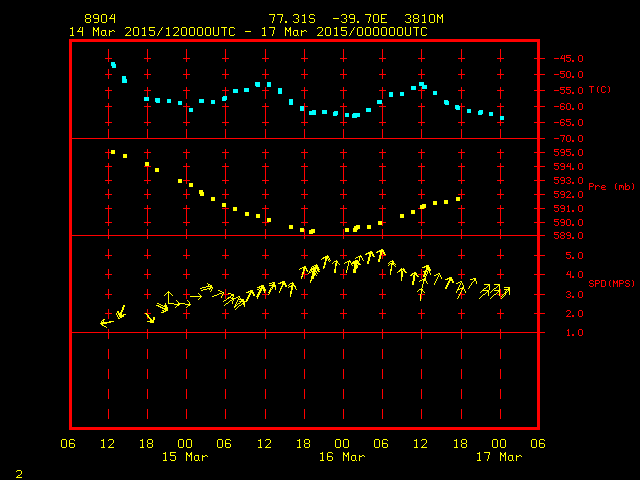Click the 594.0 pressure tick label
This screenshot has height=480, width=640.
point(568,167)
